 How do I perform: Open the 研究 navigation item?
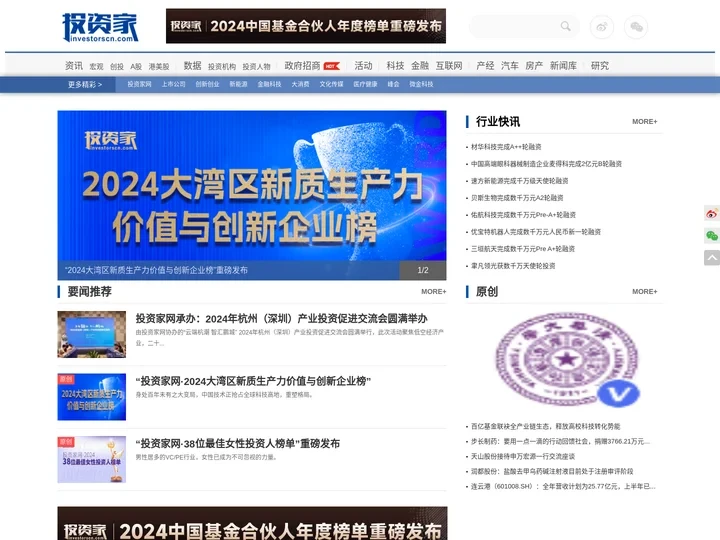[x=600, y=66]
